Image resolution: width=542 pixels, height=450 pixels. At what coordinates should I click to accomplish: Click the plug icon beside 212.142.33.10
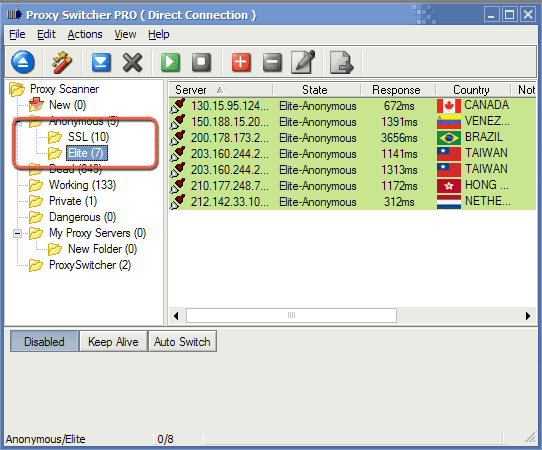tap(178, 201)
